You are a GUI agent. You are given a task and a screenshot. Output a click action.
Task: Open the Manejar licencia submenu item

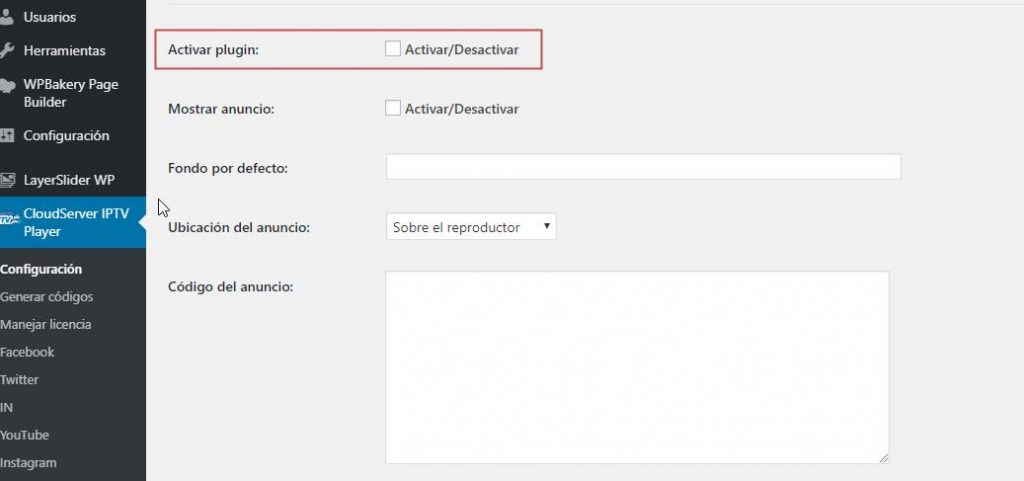click(46, 324)
